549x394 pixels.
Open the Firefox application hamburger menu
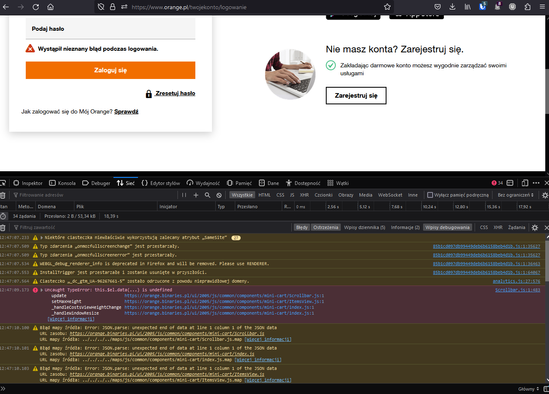coord(542,7)
